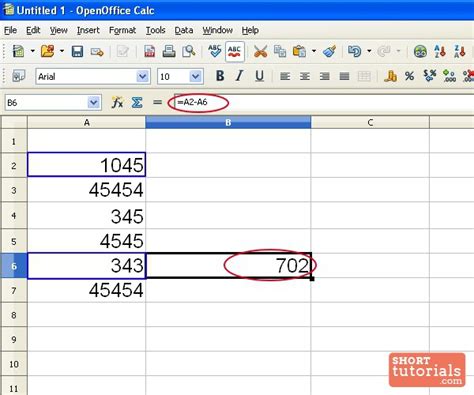Viewport: 474px width, 395px height.
Task: Open the Name Box dropdown arrow
Action: tap(94, 102)
